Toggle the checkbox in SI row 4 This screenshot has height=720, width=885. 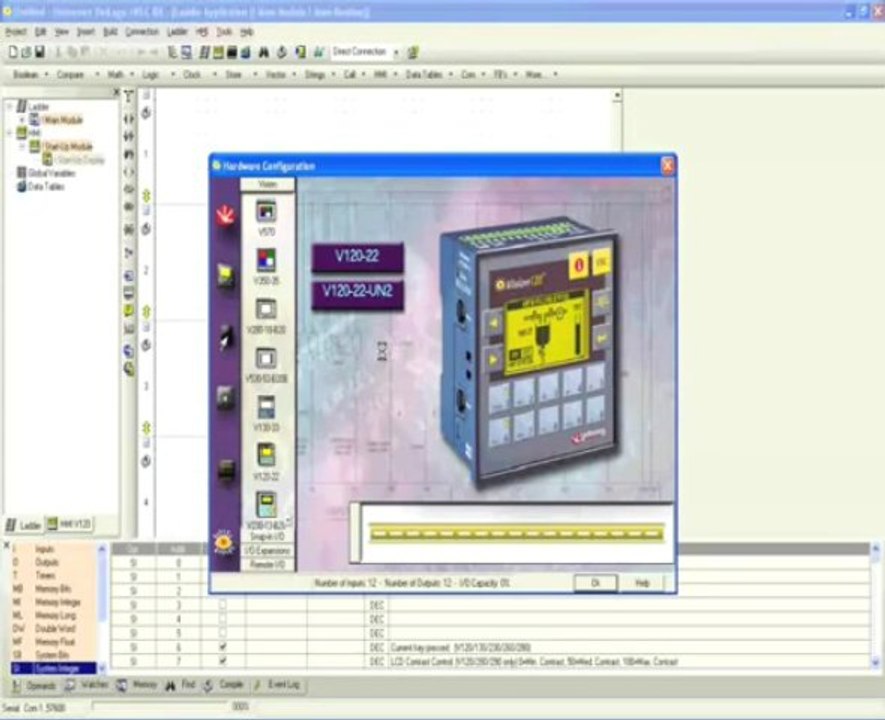[x=222, y=618]
